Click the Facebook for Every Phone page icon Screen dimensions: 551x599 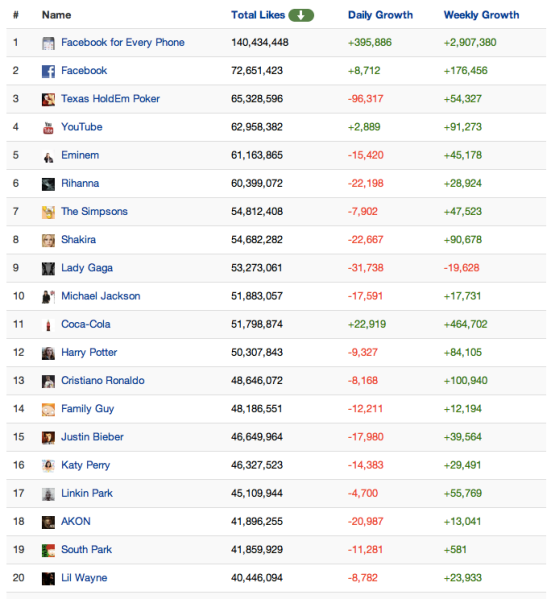(48, 43)
